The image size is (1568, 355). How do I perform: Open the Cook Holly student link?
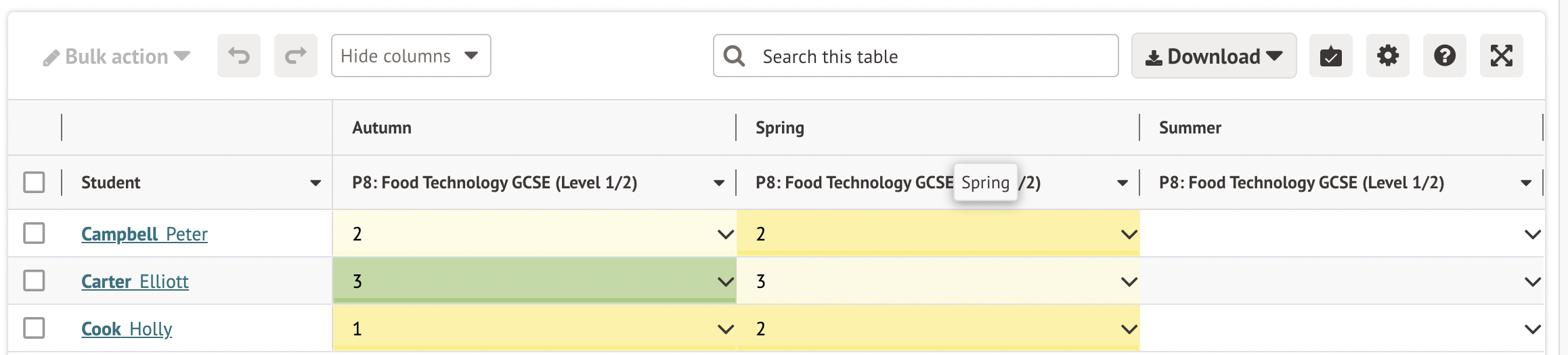pyautogui.click(x=127, y=329)
